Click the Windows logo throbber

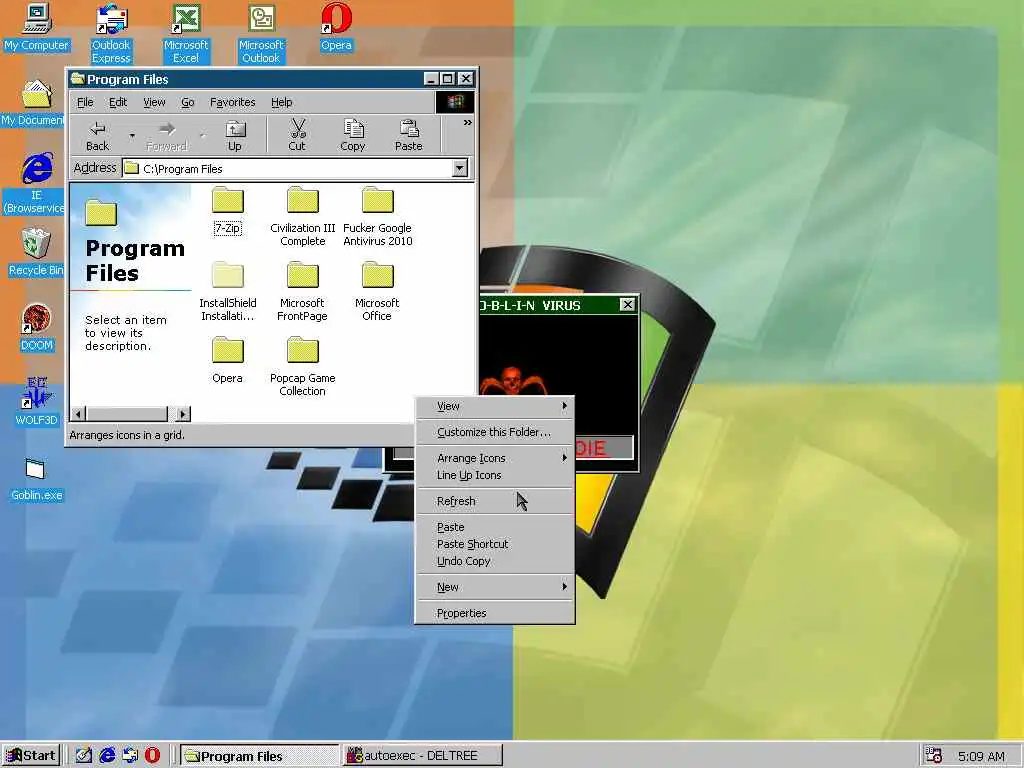[x=455, y=103]
